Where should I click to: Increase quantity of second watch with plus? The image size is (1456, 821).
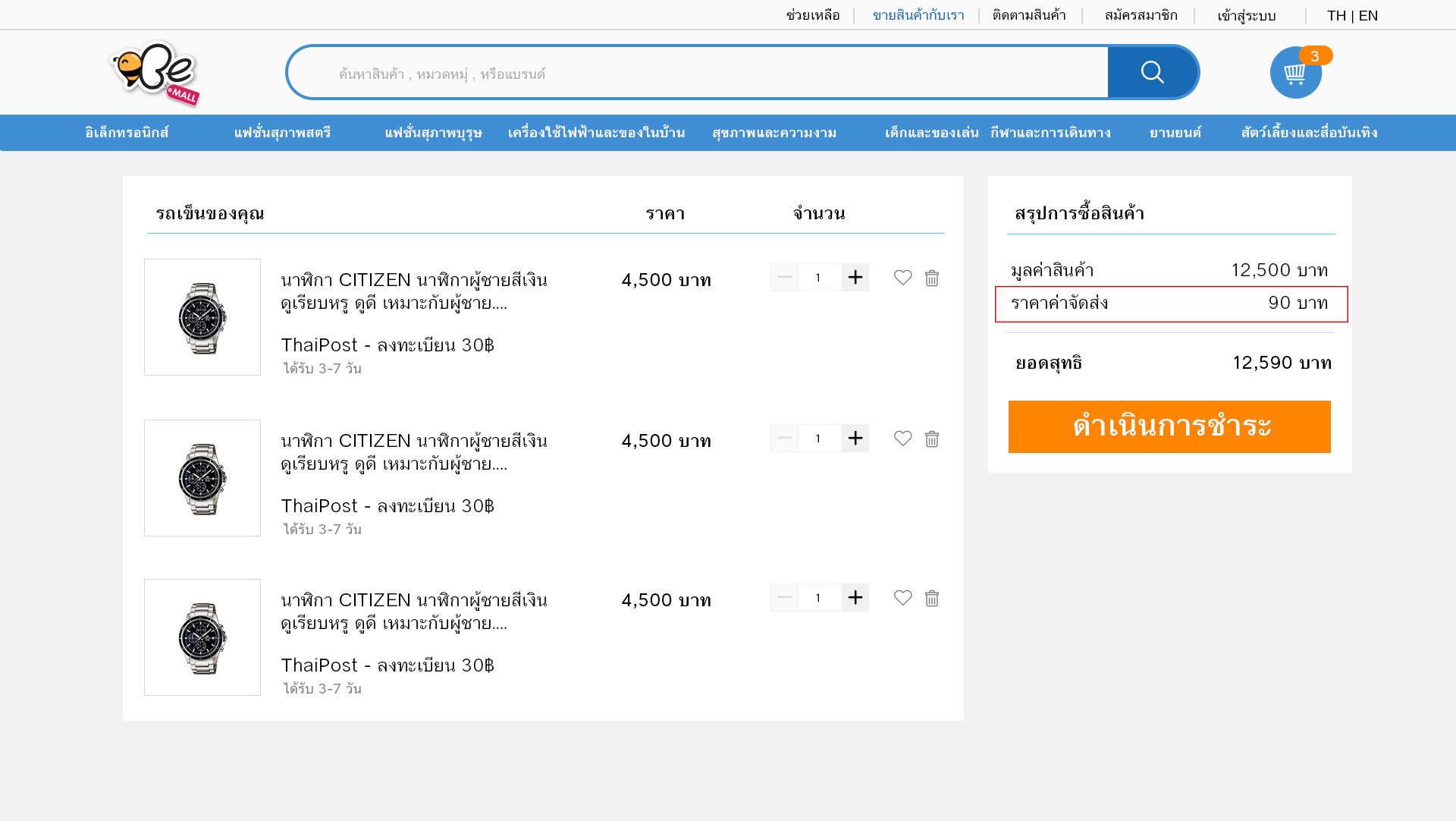pyautogui.click(x=855, y=439)
